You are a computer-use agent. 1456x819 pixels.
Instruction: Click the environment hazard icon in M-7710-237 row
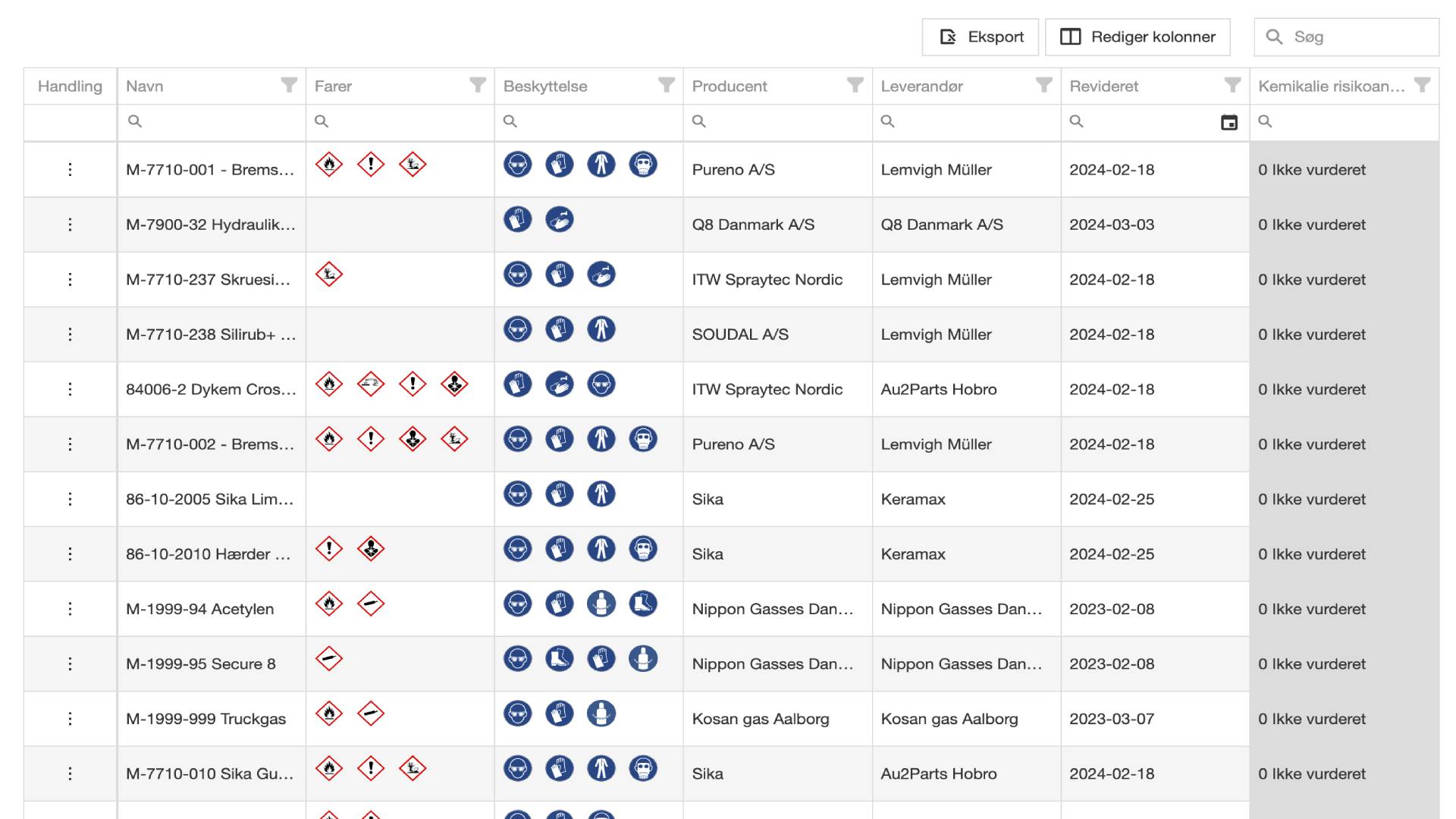[329, 274]
